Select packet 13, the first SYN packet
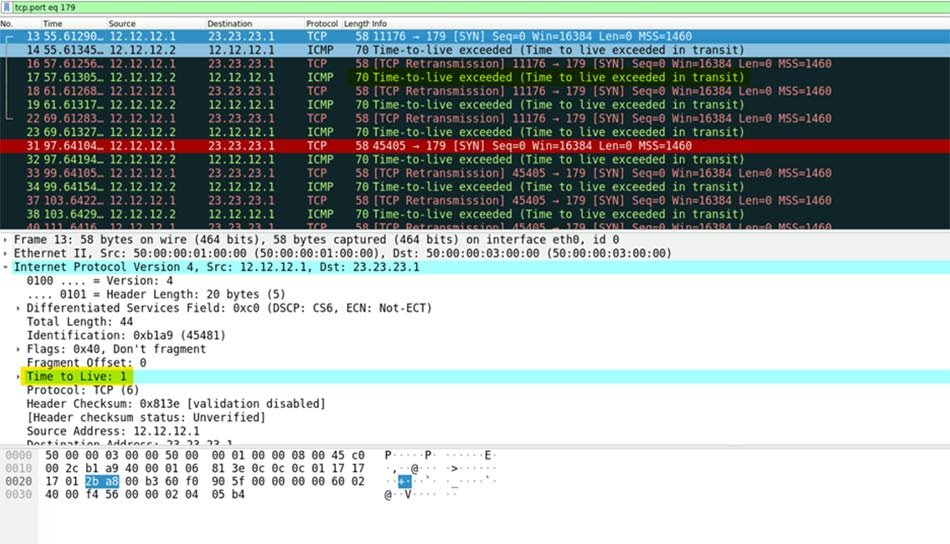The height and width of the screenshot is (544, 950). 400,36
